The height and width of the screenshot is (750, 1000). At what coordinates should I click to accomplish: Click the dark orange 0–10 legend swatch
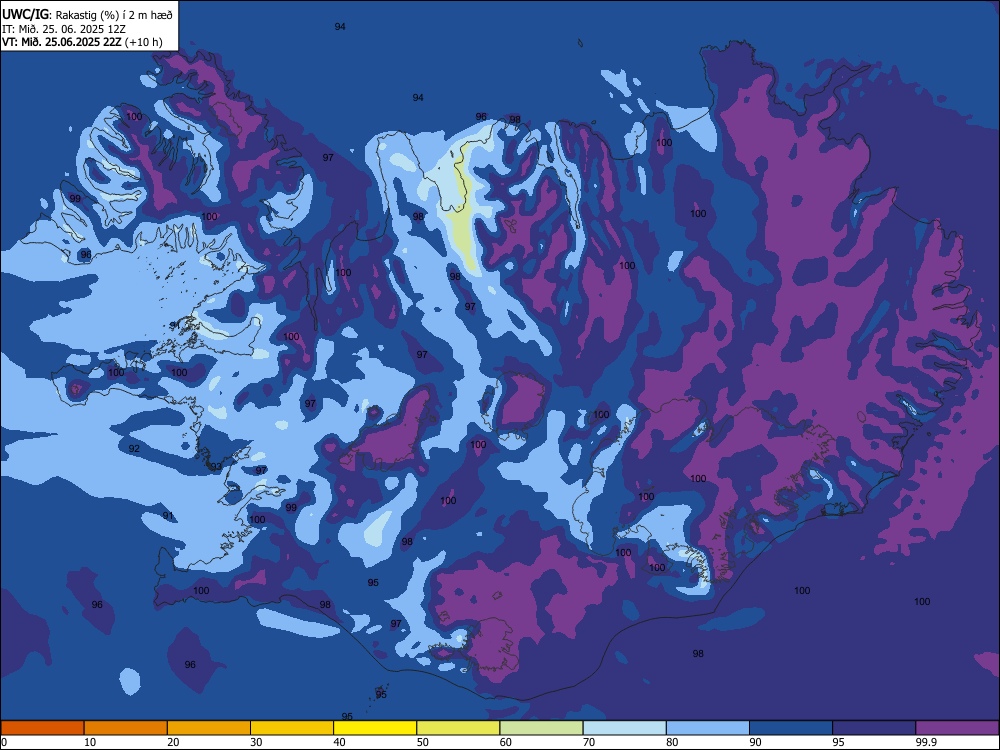click(x=42, y=728)
